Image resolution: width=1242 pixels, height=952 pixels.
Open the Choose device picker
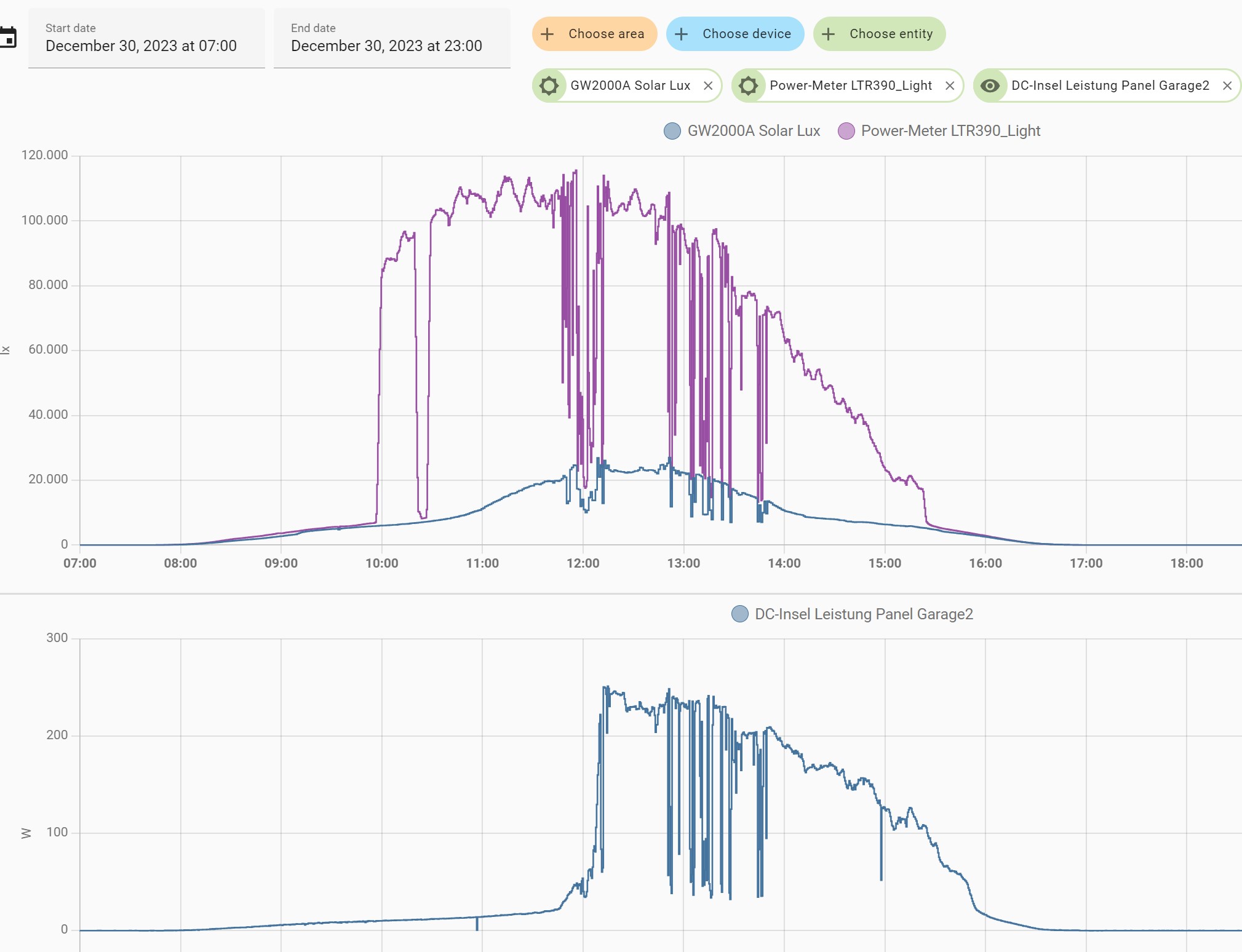(x=746, y=34)
